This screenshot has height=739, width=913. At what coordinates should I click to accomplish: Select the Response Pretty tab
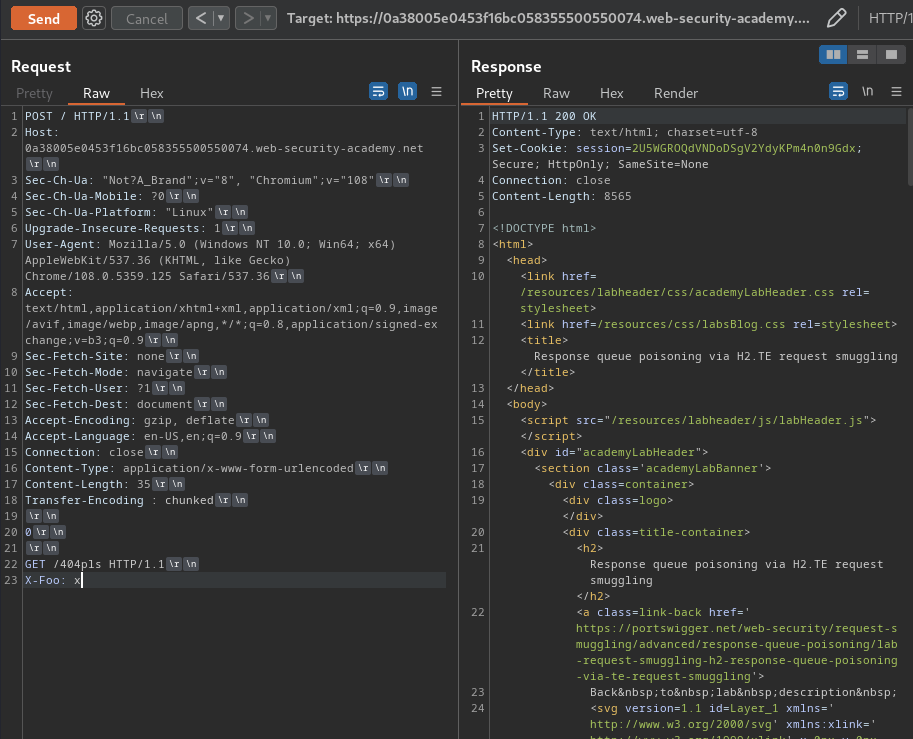494,93
